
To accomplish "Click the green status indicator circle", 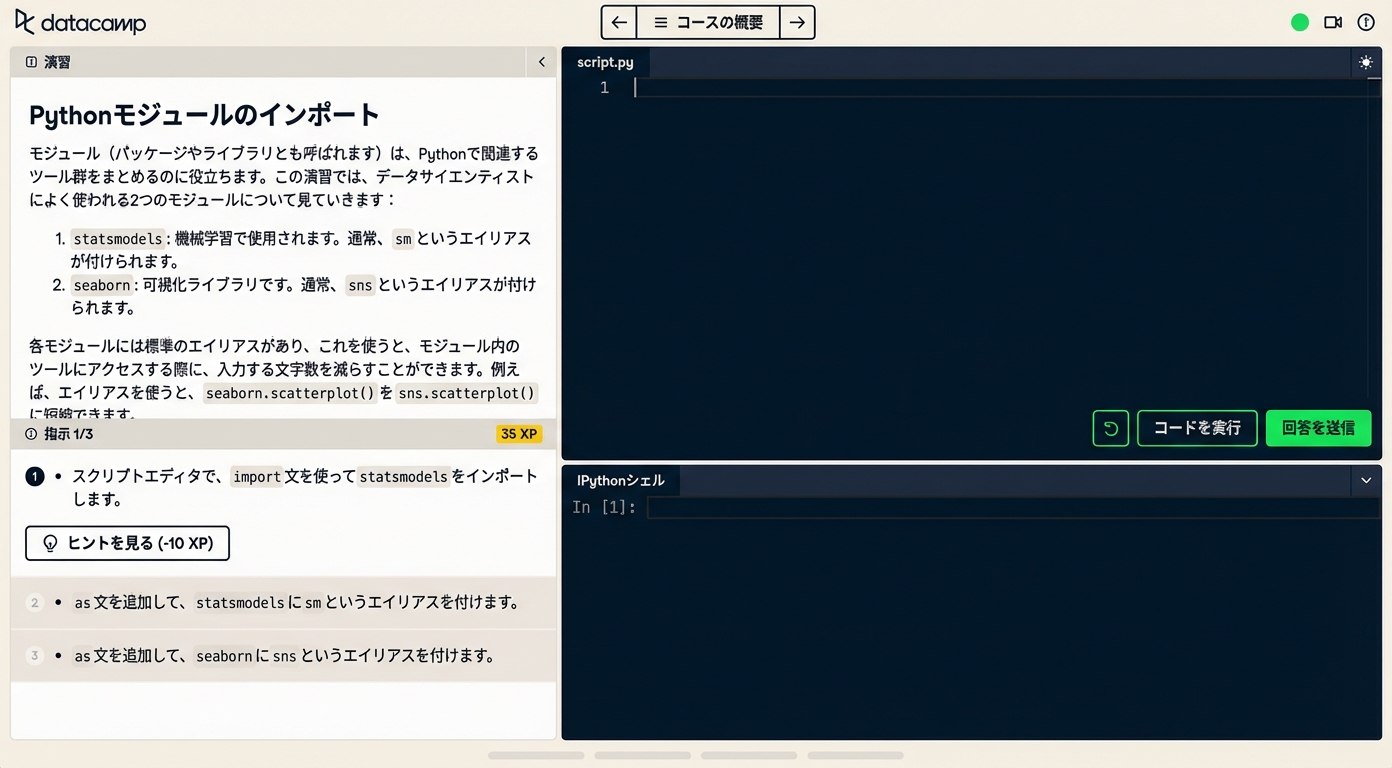I will click(1300, 22).
